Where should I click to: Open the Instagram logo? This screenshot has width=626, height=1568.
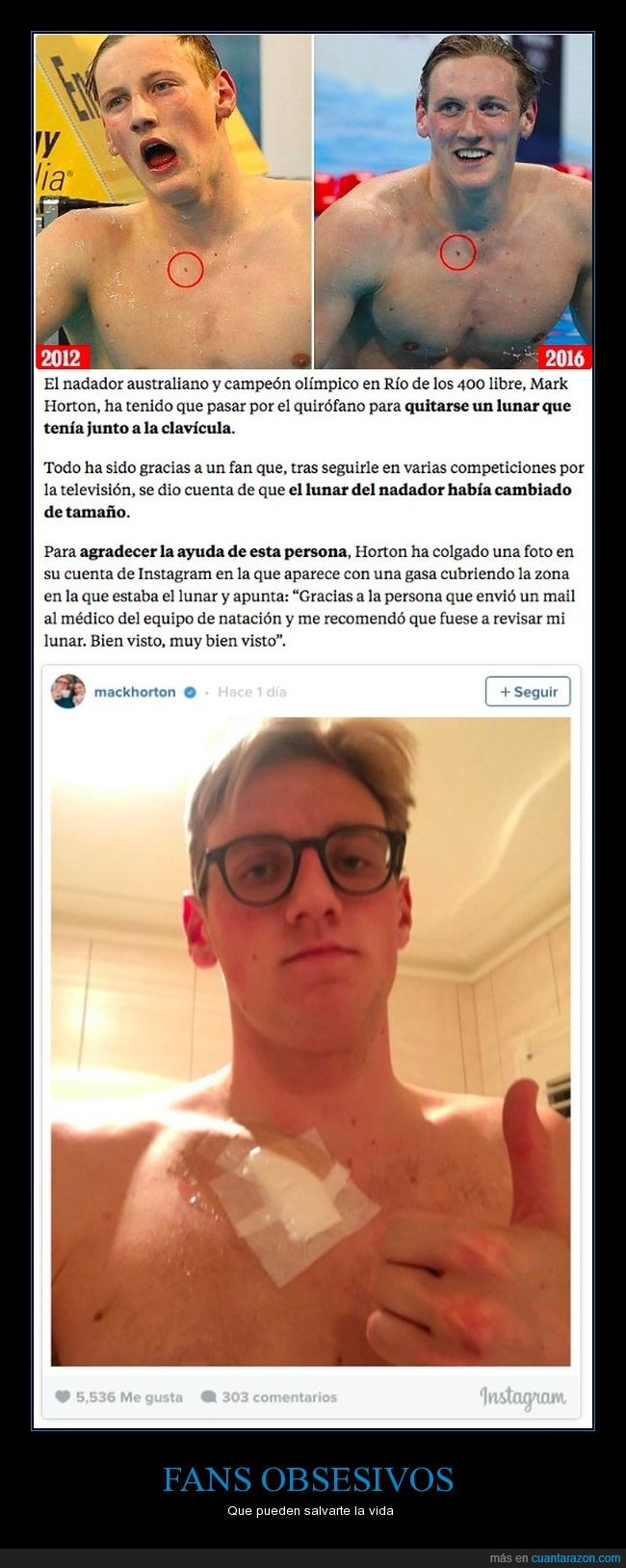click(523, 1396)
